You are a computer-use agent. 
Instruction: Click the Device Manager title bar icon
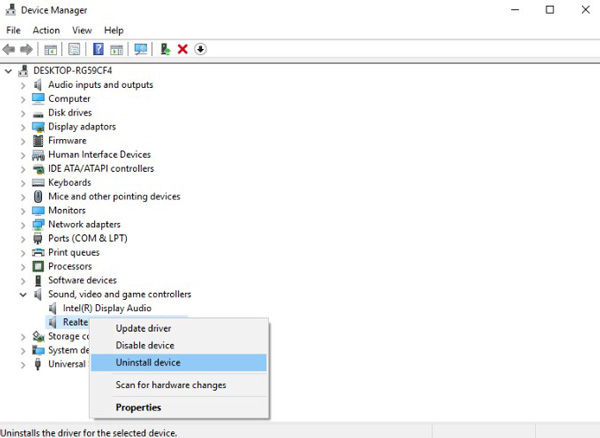11,10
